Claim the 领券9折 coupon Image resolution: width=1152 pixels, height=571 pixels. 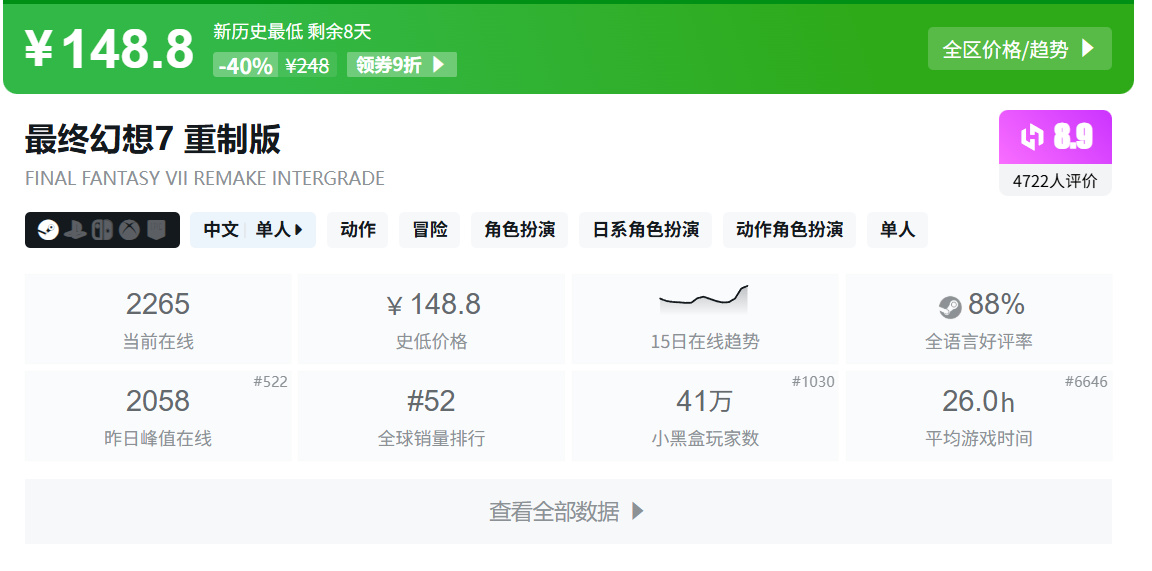tap(402, 65)
